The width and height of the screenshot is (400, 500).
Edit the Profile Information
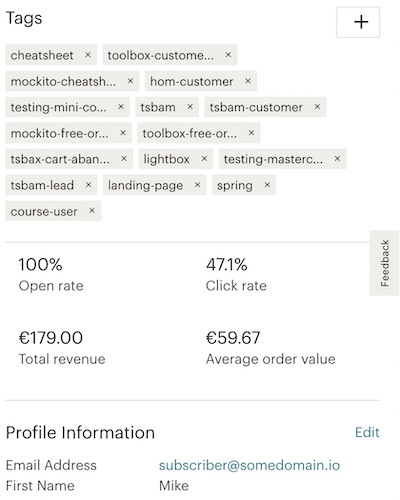point(367,432)
